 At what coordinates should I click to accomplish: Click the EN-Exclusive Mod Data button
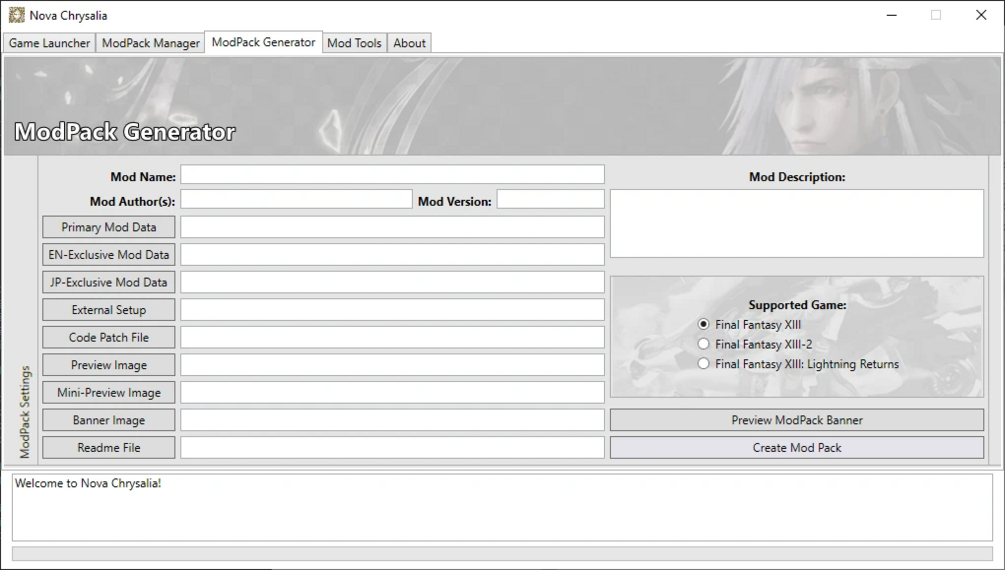[x=109, y=255]
